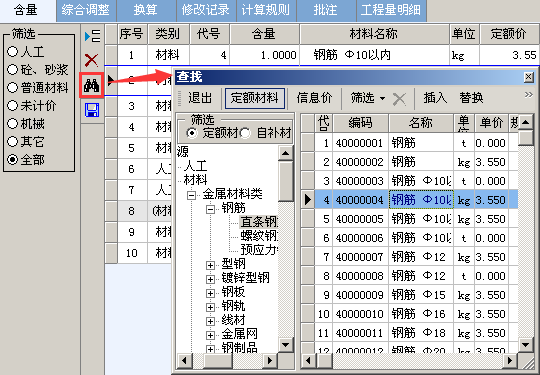The image size is (540, 375).
Task: Expand the 型钢 tree node
Action: click(x=210, y=265)
